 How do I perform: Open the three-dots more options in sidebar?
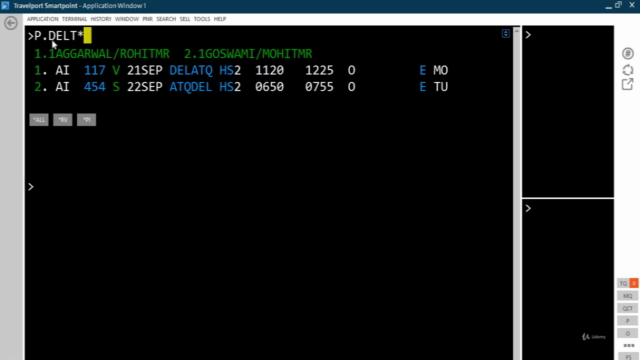pos(629,345)
